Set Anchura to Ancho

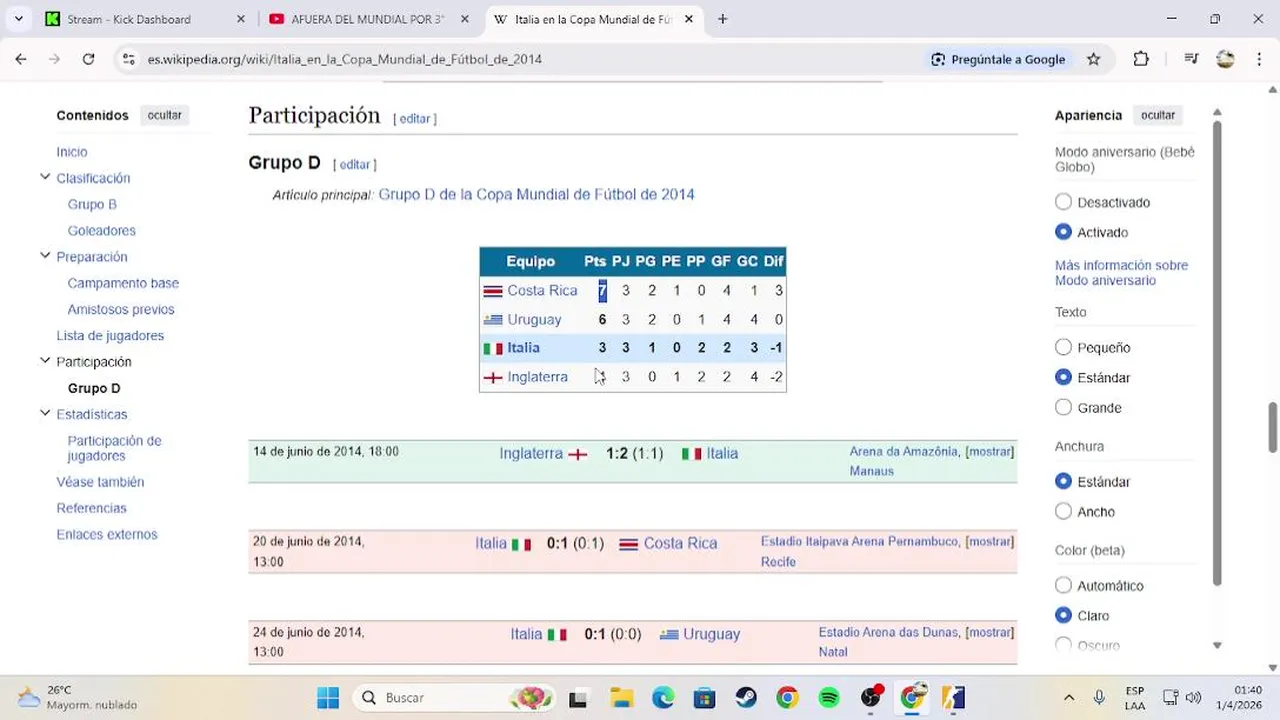point(1063,511)
